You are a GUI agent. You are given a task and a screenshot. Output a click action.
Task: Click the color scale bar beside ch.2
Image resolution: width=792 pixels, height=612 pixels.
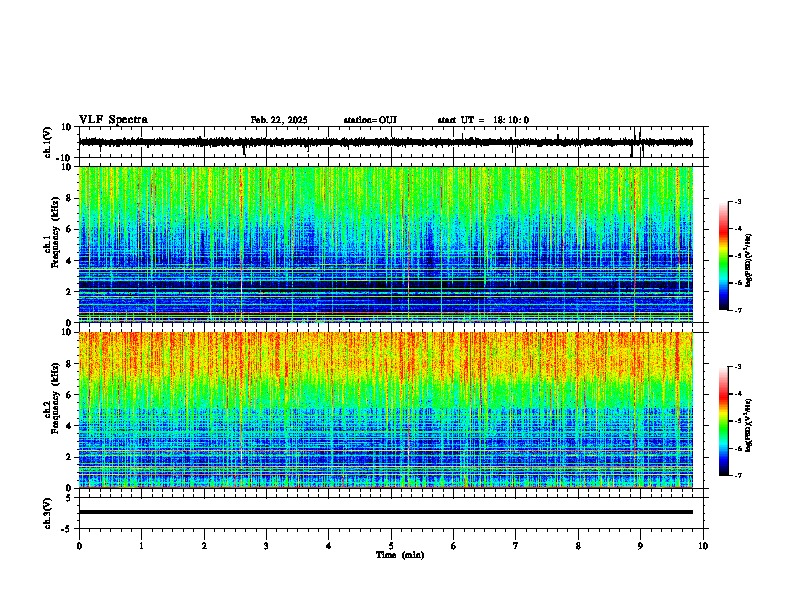[x=723, y=421]
